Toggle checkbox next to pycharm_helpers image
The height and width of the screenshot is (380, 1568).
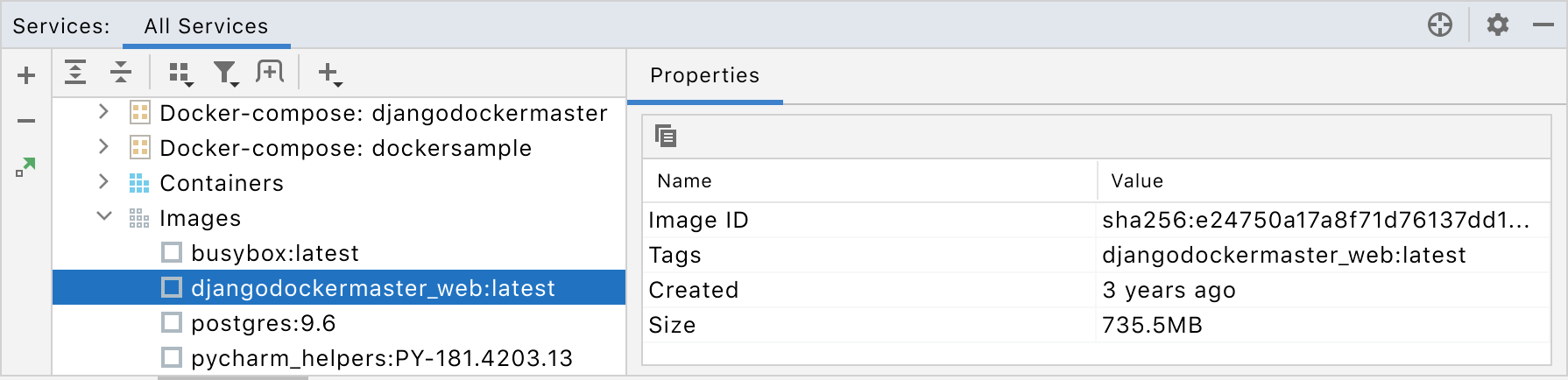tap(172, 357)
